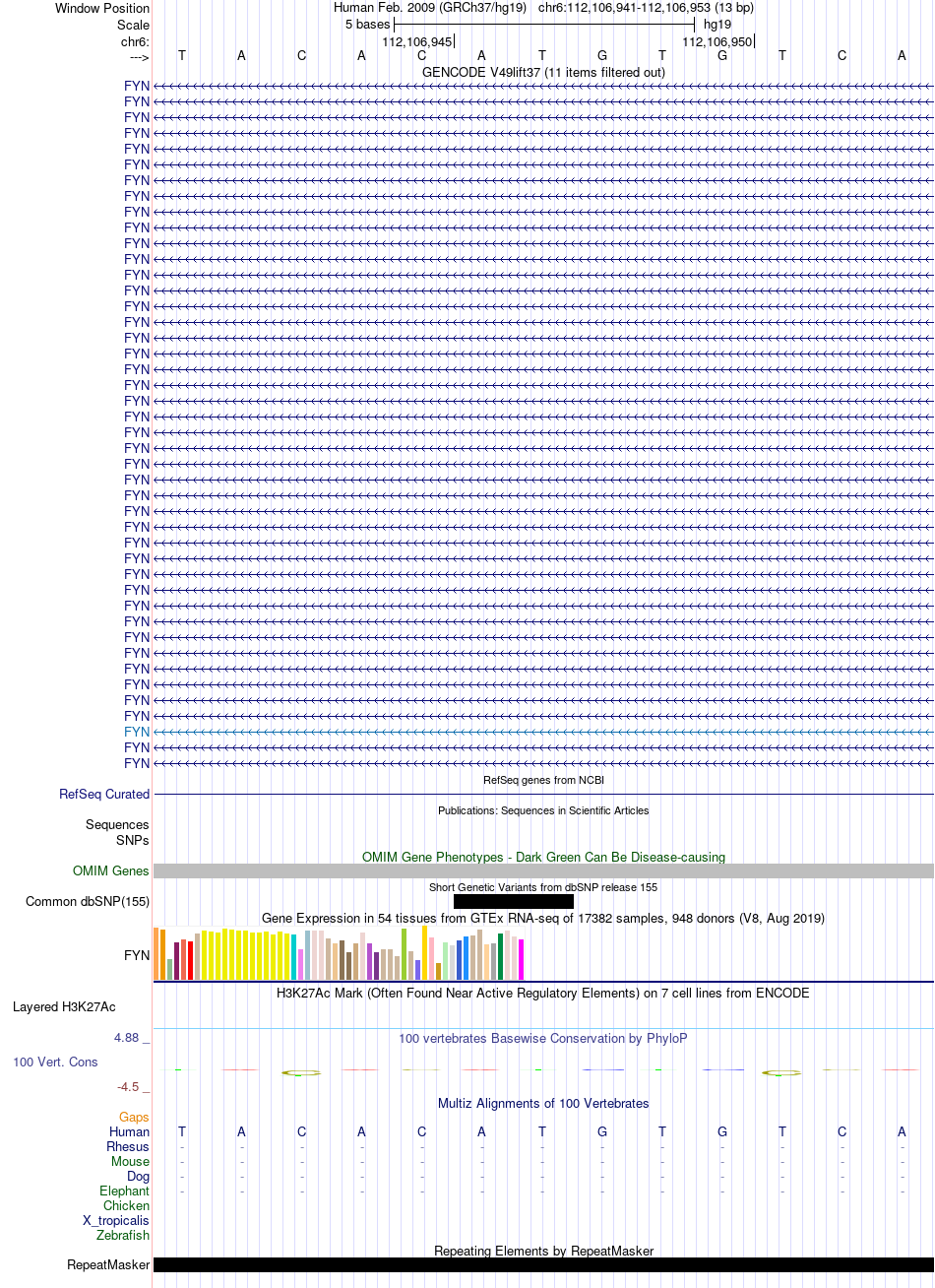Screen dimensions: 935x1288
Task: Select the Chicken species label
Action: coord(126,1205)
